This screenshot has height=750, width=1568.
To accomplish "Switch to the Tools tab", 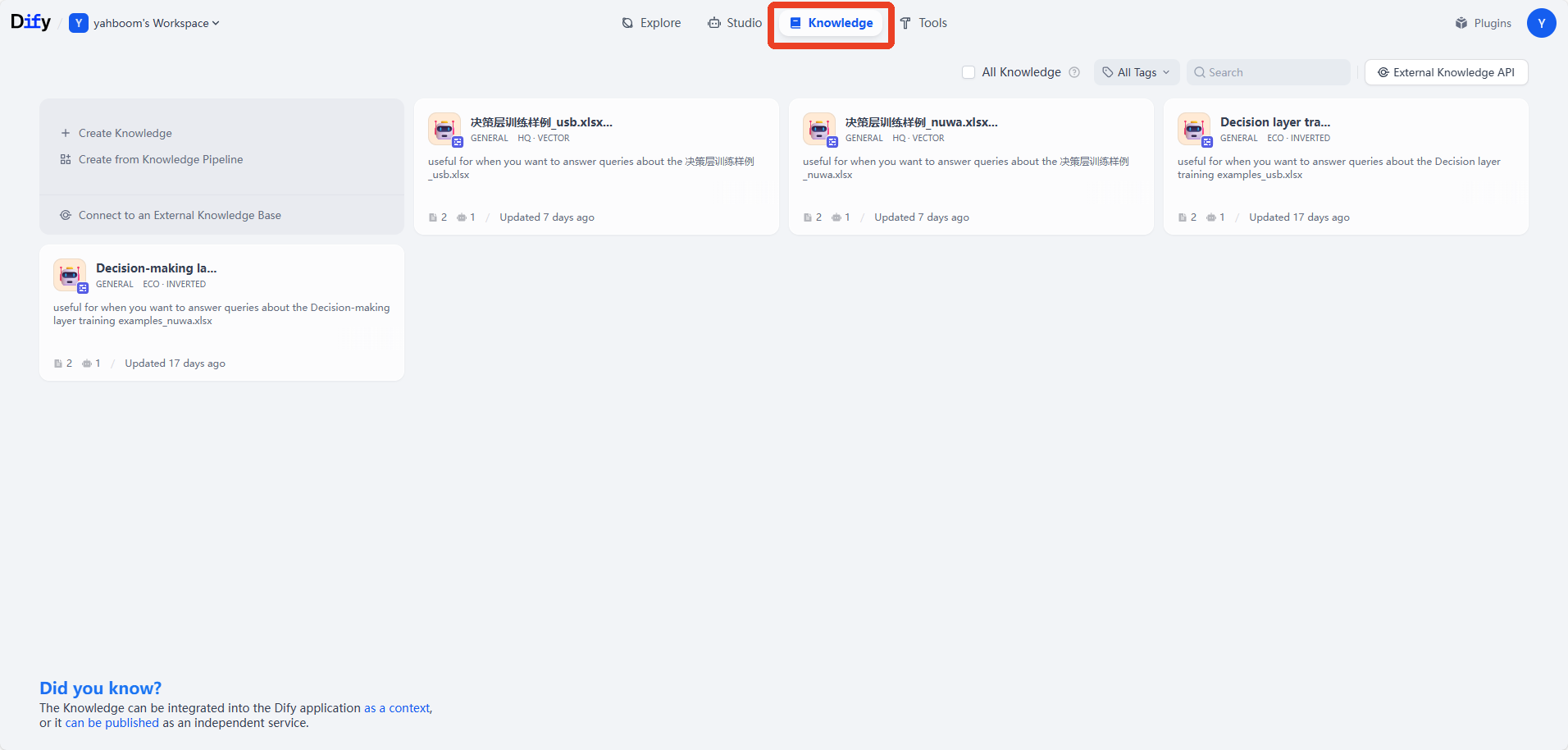I will 923,23.
